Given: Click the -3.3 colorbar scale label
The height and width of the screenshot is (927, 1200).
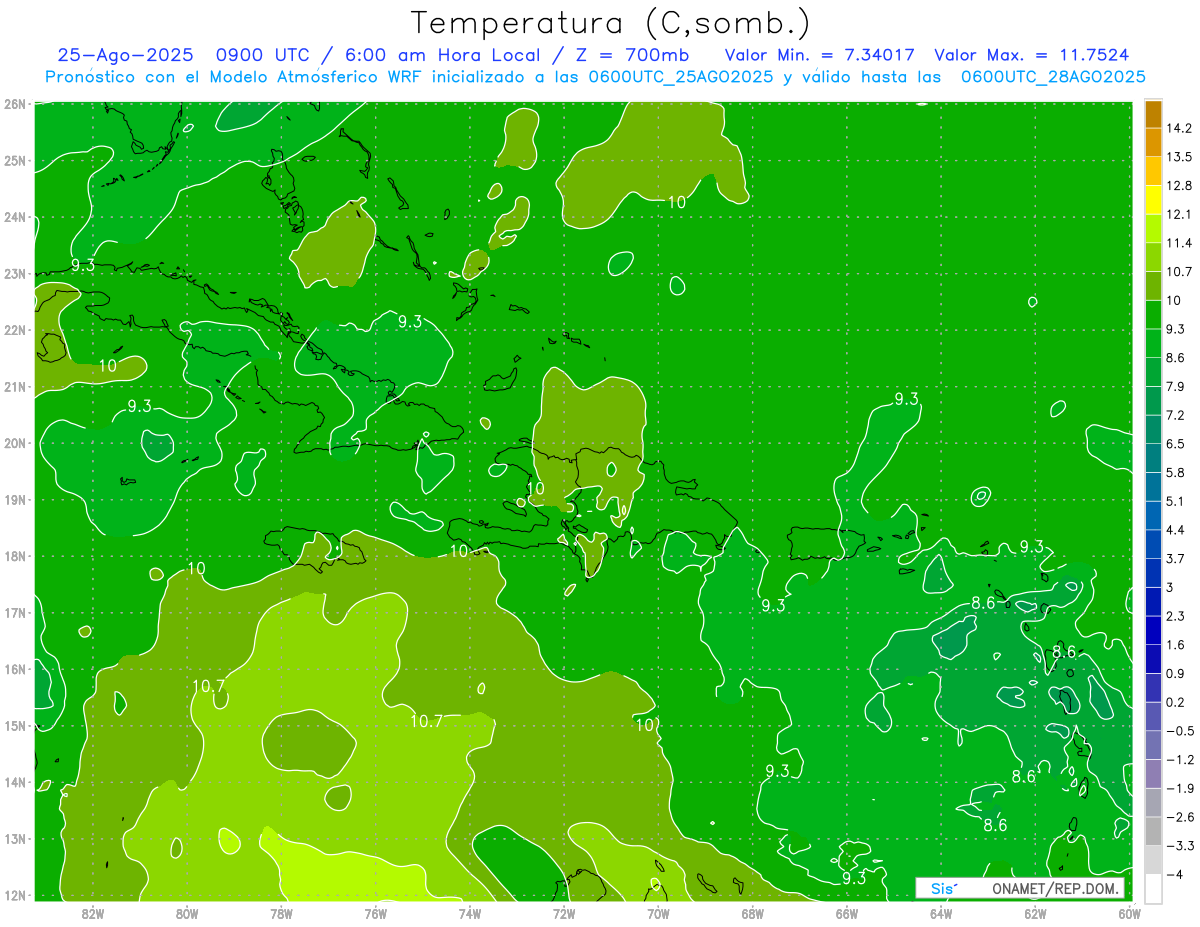Looking at the screenshot, I should pyautogui.click(x=1180, y=846).
